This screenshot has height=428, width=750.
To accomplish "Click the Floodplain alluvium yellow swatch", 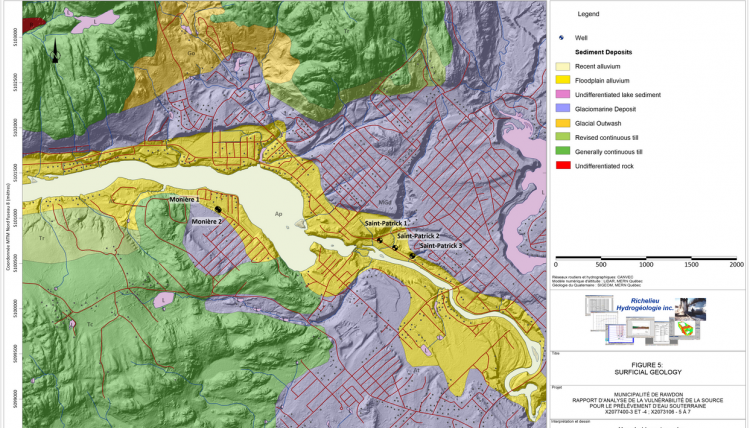I will point(562,80).
